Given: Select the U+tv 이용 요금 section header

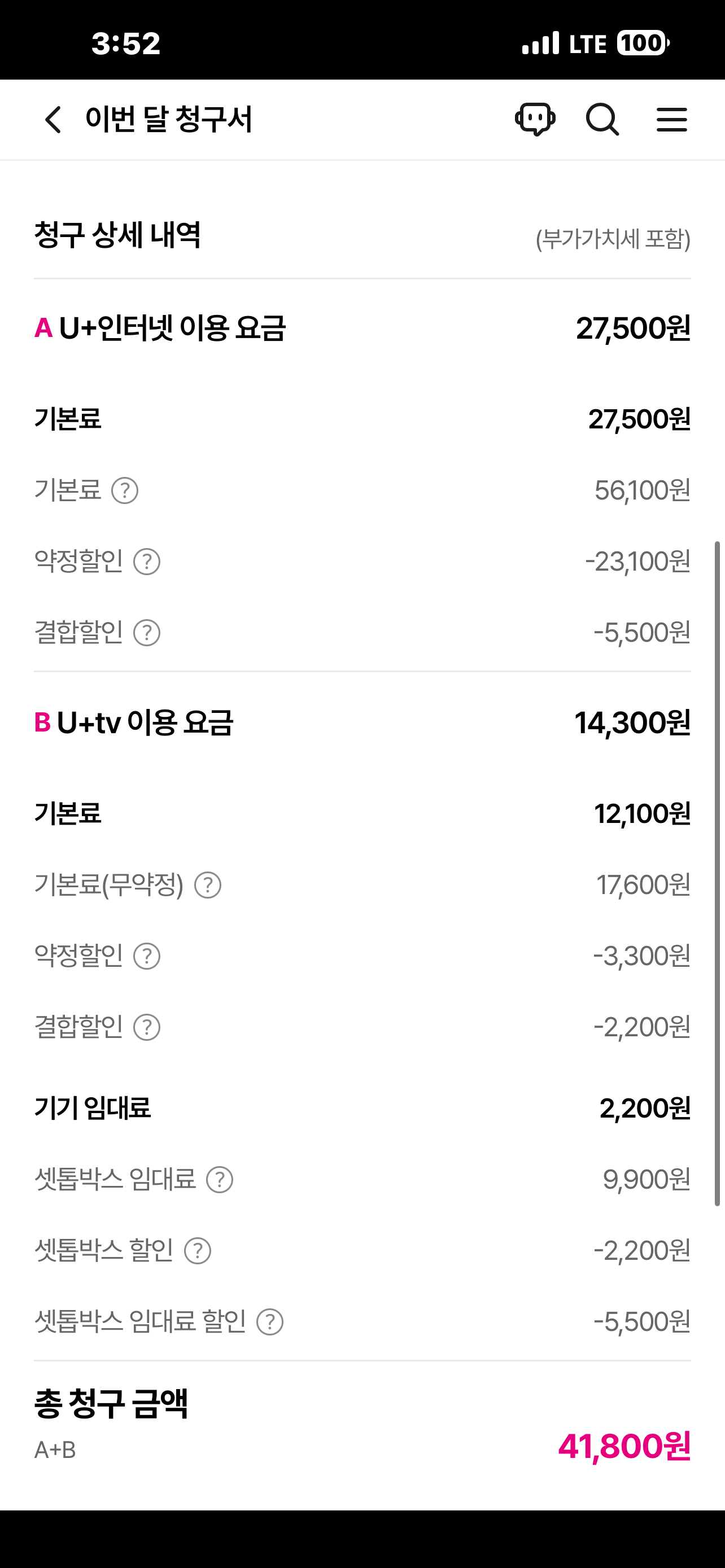Looking at the screenshot, I should click(145, 722).
